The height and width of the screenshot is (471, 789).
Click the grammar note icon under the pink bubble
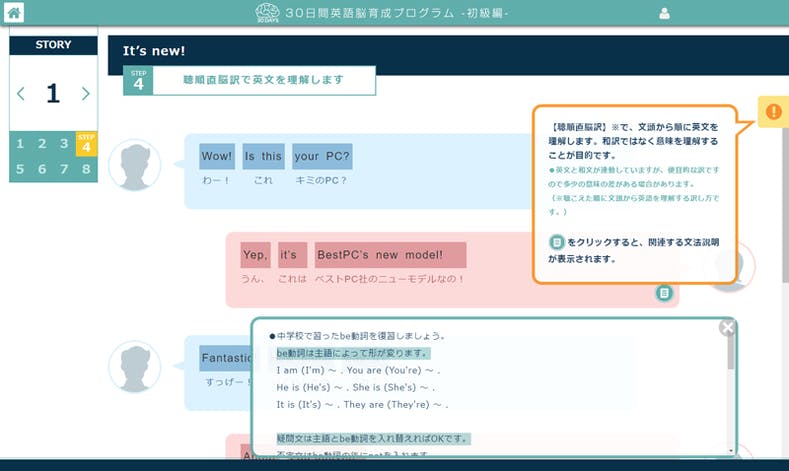pyautogui.click(x=663, y=292)
